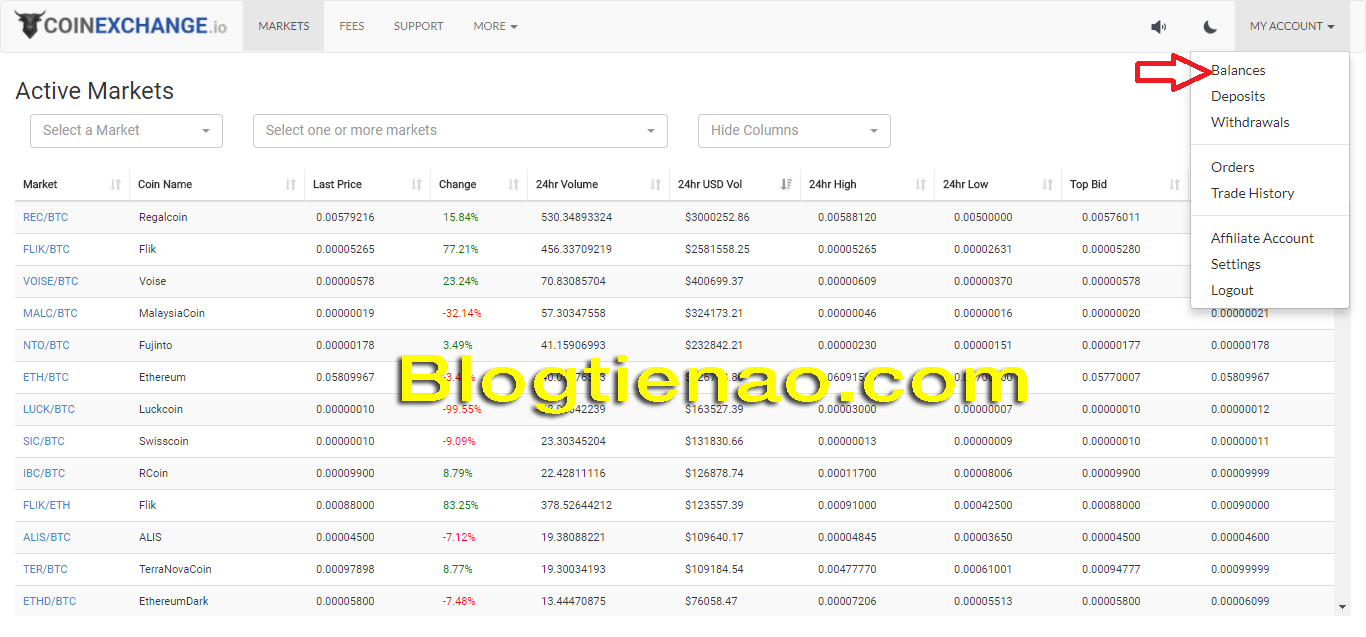Select Withdrawals from account menu
Screen dimensions: 1366x637
pos(1250,122)
